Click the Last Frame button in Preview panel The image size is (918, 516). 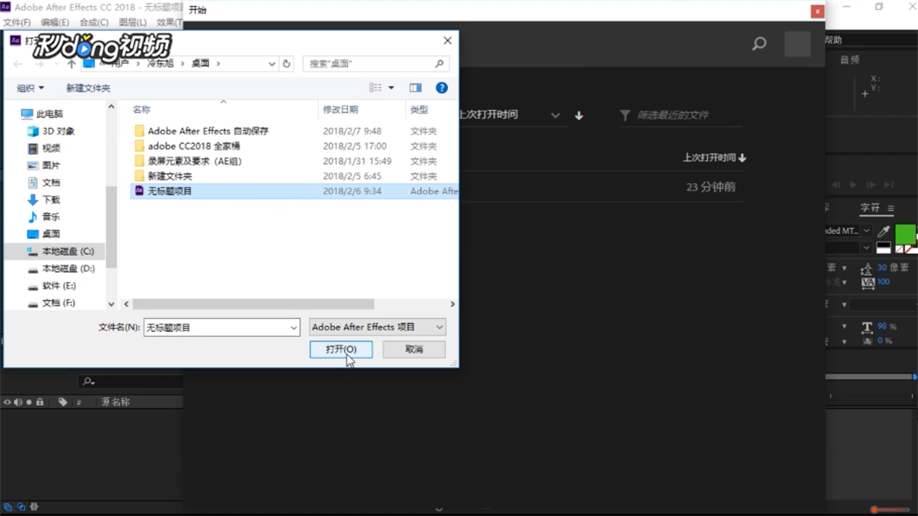tap(889, 184)
